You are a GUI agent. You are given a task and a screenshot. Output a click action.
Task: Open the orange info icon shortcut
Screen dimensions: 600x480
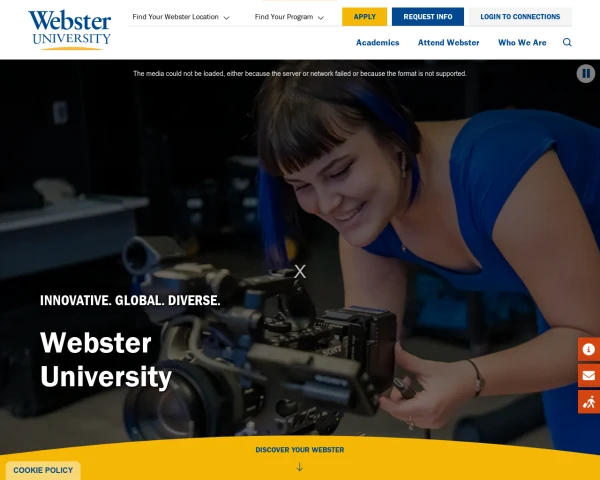(589, 349)
